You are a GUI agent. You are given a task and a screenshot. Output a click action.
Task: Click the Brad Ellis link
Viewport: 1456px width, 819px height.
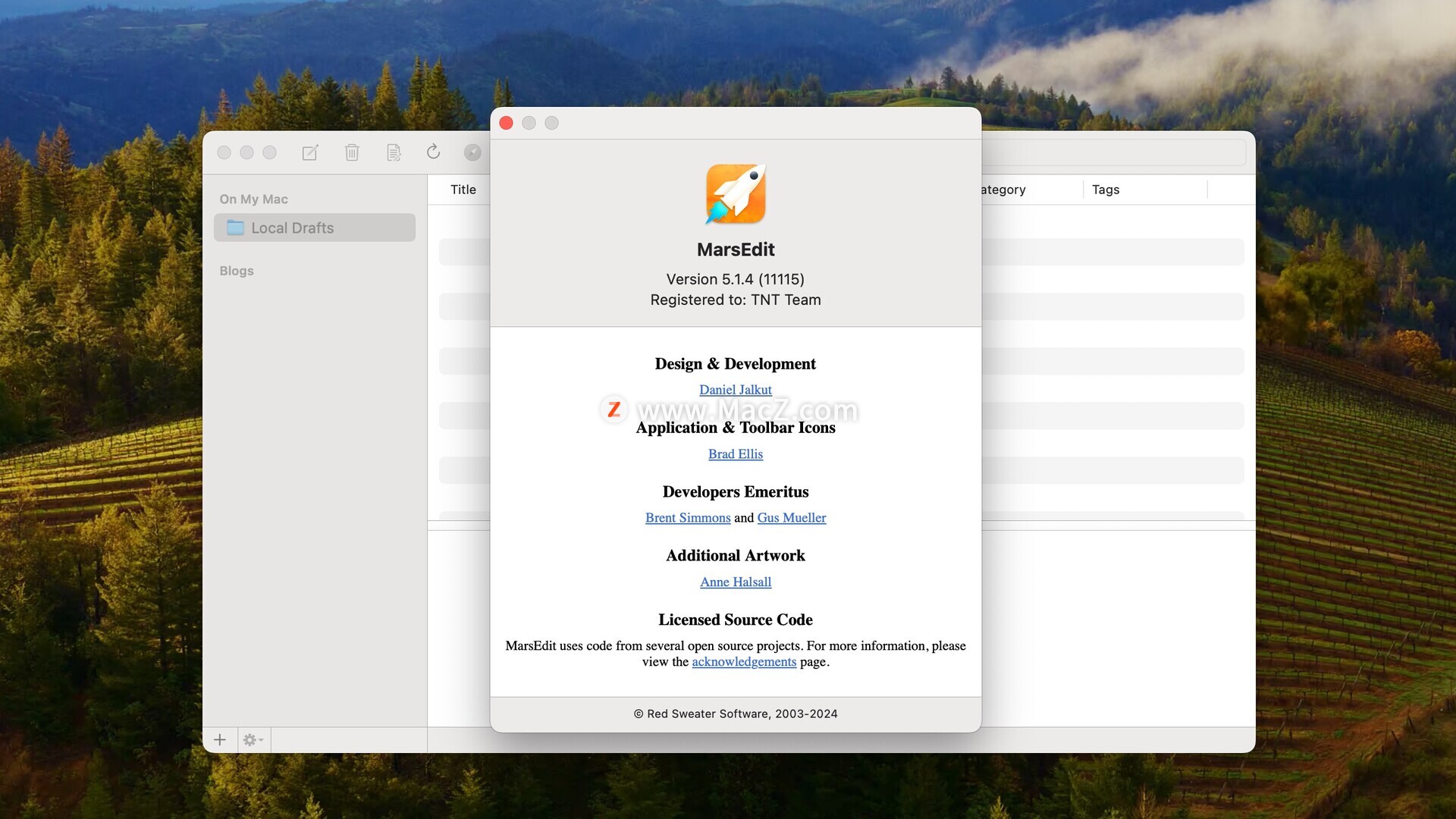(735, 453)
